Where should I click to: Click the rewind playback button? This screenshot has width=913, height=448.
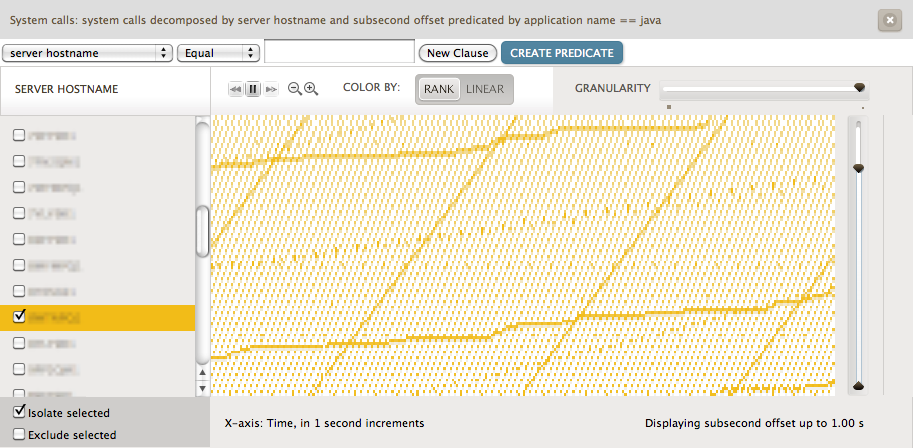[236, 89]
